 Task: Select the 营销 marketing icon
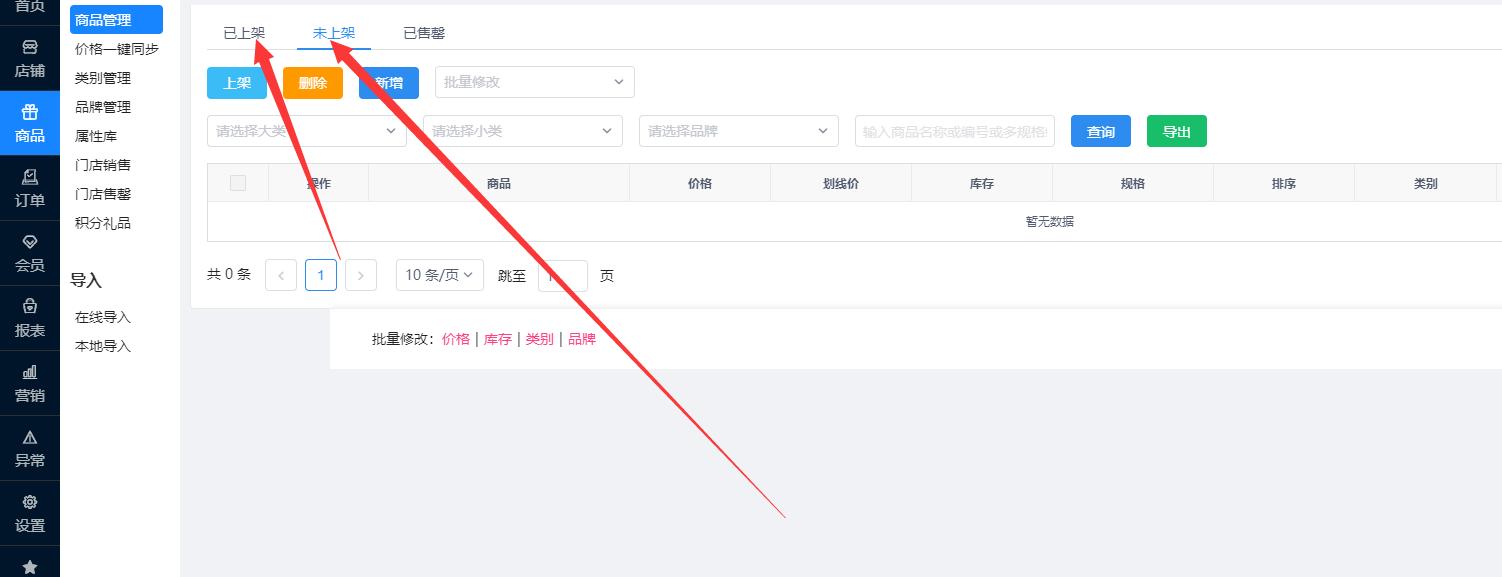(x=29, y=383)
